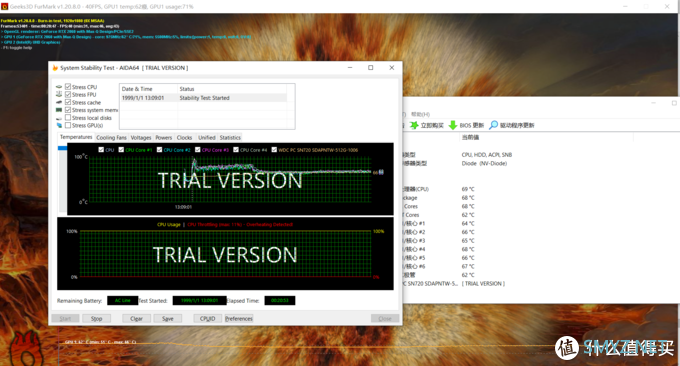
Task: Click the AC Line battery field
Action: tap(123, 301)
